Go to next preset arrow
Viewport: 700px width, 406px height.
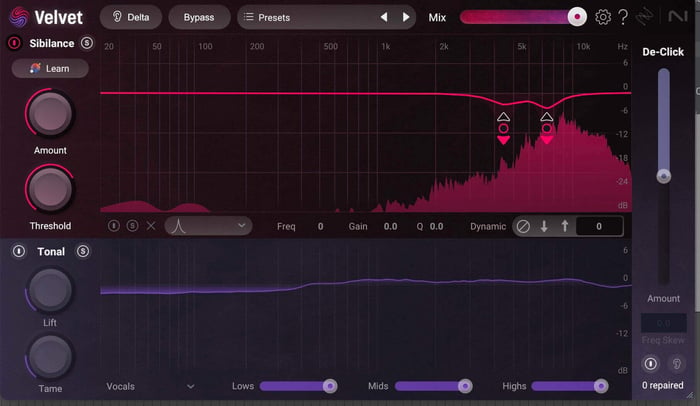(406, 17)
